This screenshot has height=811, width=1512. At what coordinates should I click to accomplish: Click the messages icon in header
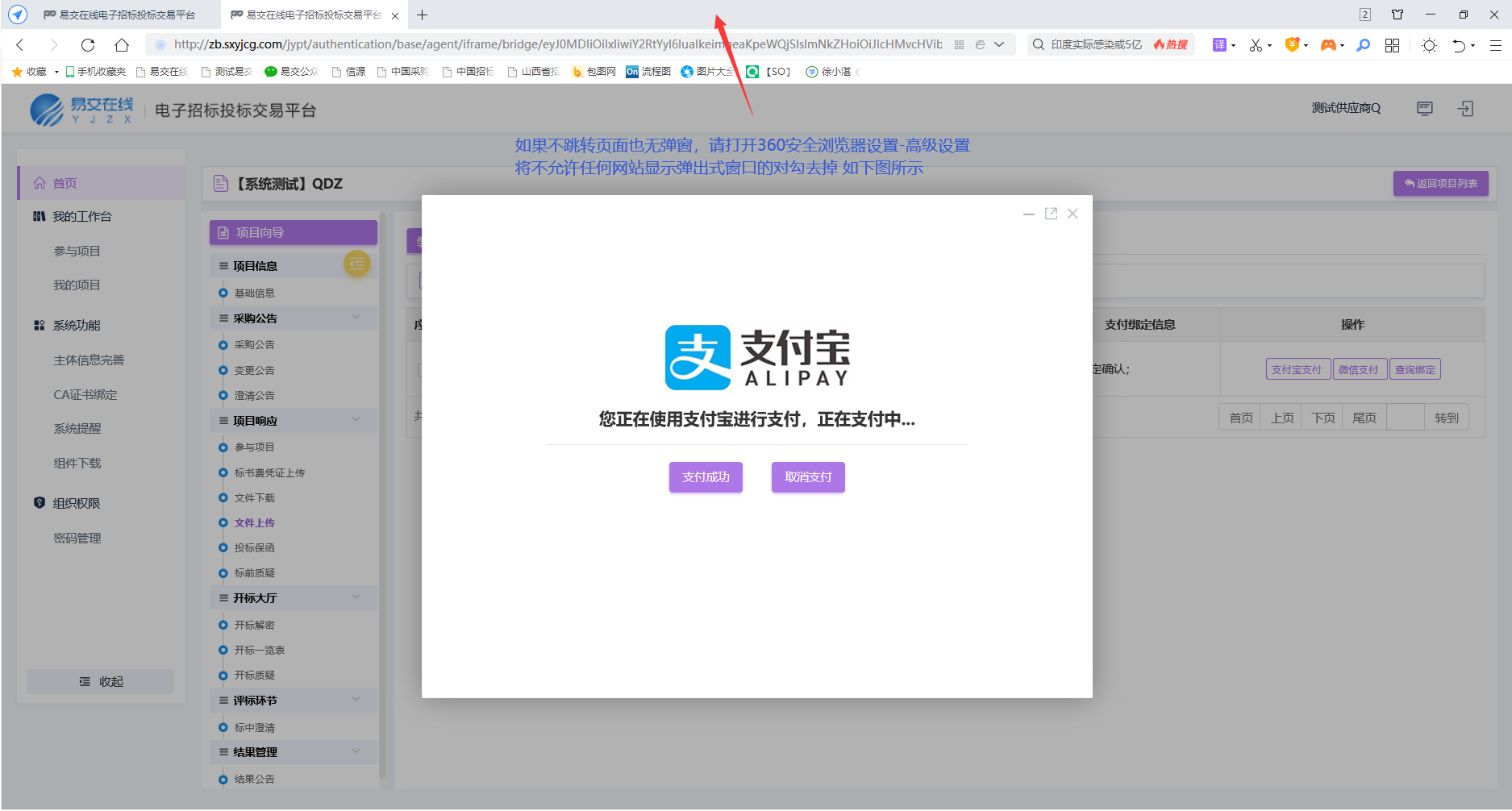1425,108
